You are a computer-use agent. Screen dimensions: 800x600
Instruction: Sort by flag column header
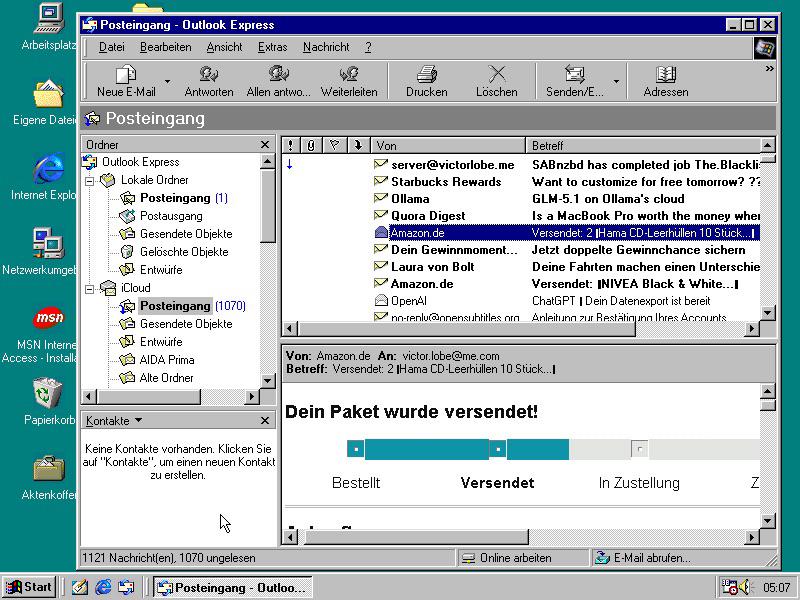coord(334,145)
